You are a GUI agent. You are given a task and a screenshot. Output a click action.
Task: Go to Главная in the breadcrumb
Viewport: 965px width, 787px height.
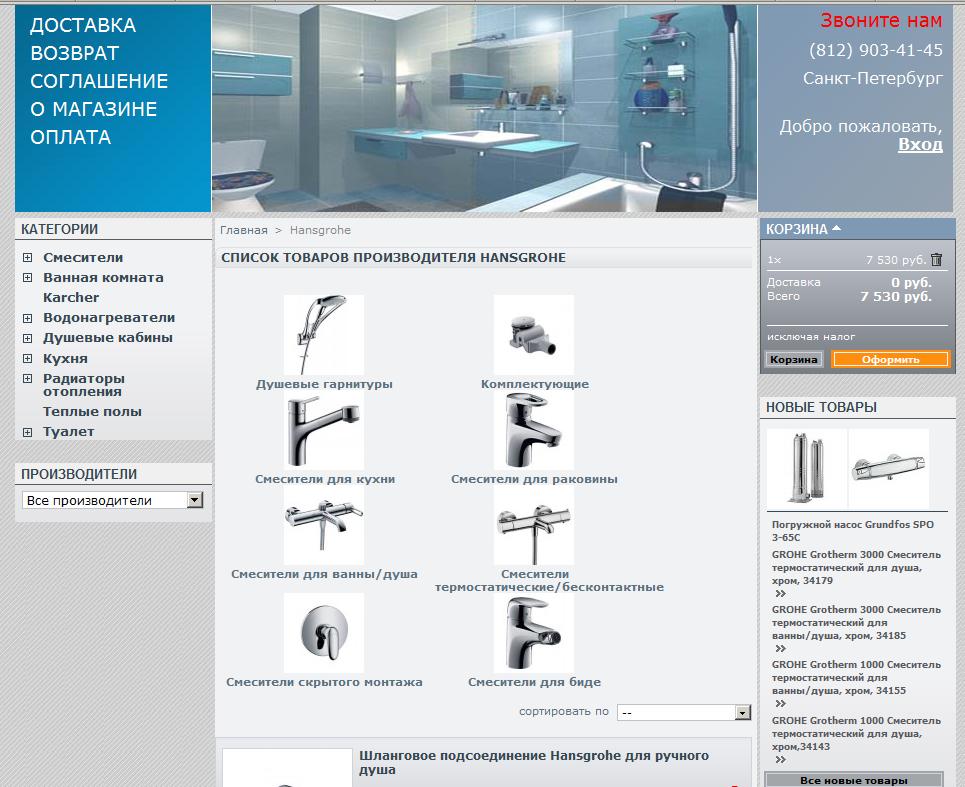[244, 230]
